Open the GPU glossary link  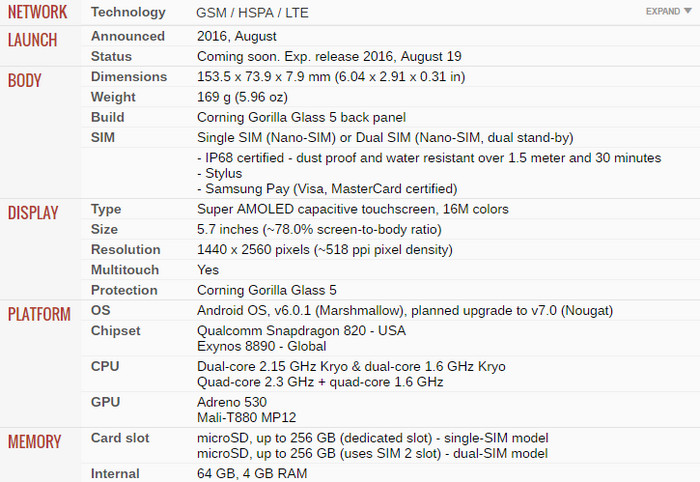(105, 402)
